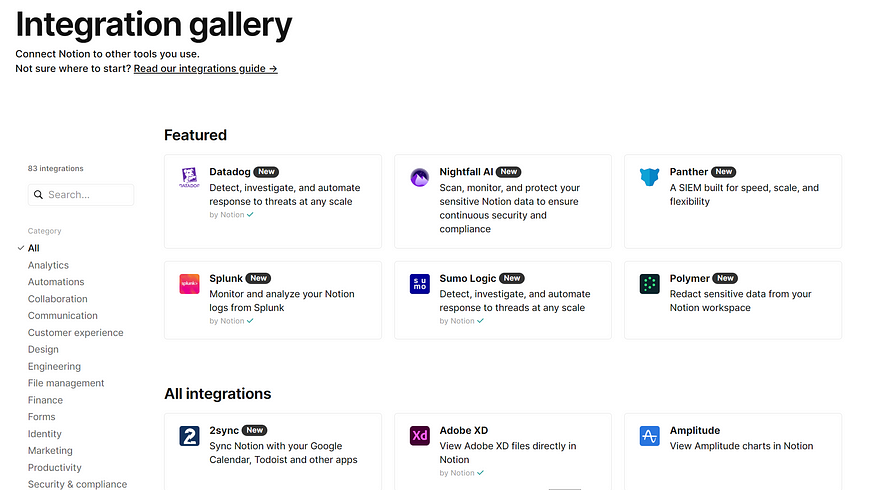This screenshot has width=875, height=490.
Task: Click the Splunk logo icon
Action: [x=190, y=284]
